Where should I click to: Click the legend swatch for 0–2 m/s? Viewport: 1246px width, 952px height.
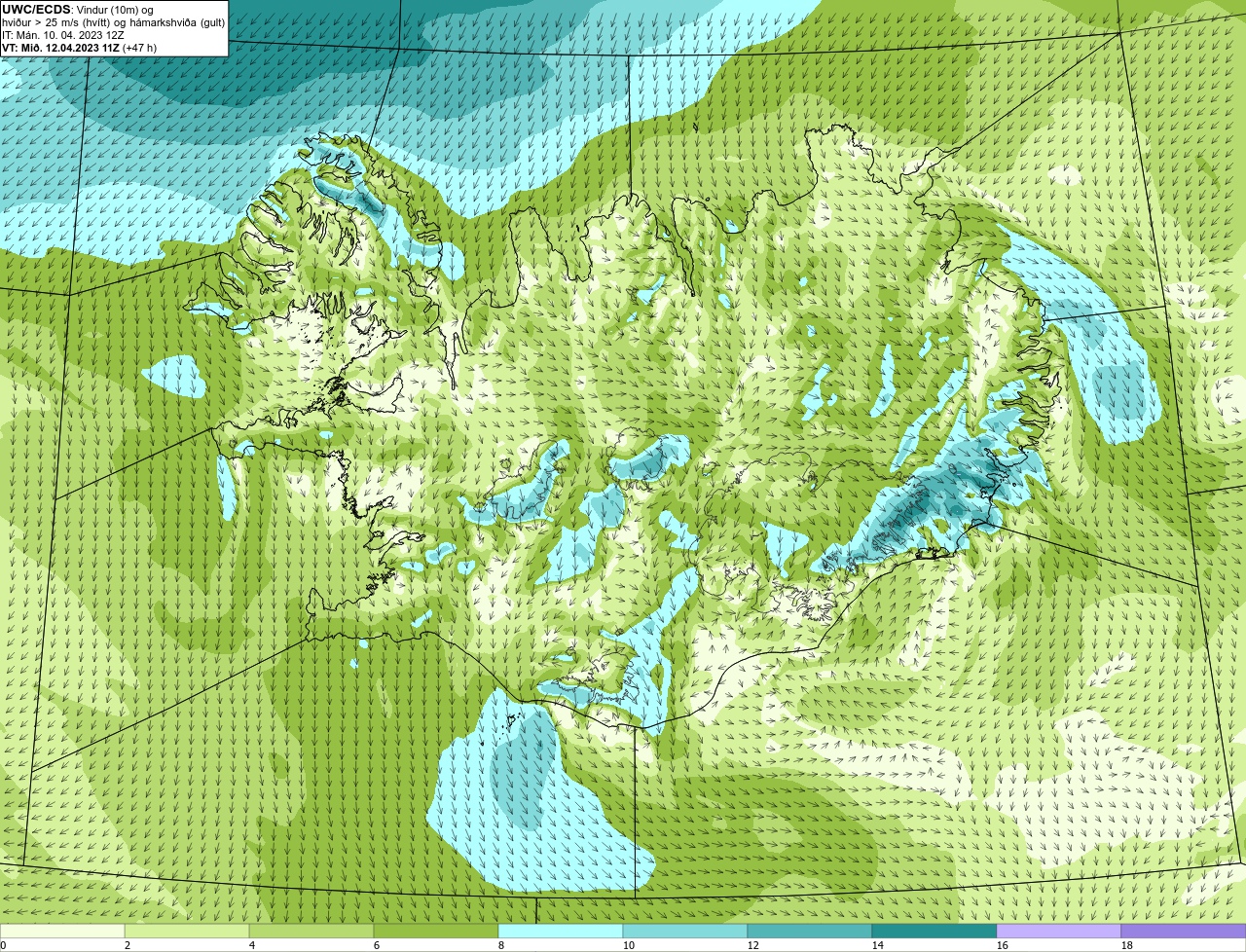[x=62, y=932]
